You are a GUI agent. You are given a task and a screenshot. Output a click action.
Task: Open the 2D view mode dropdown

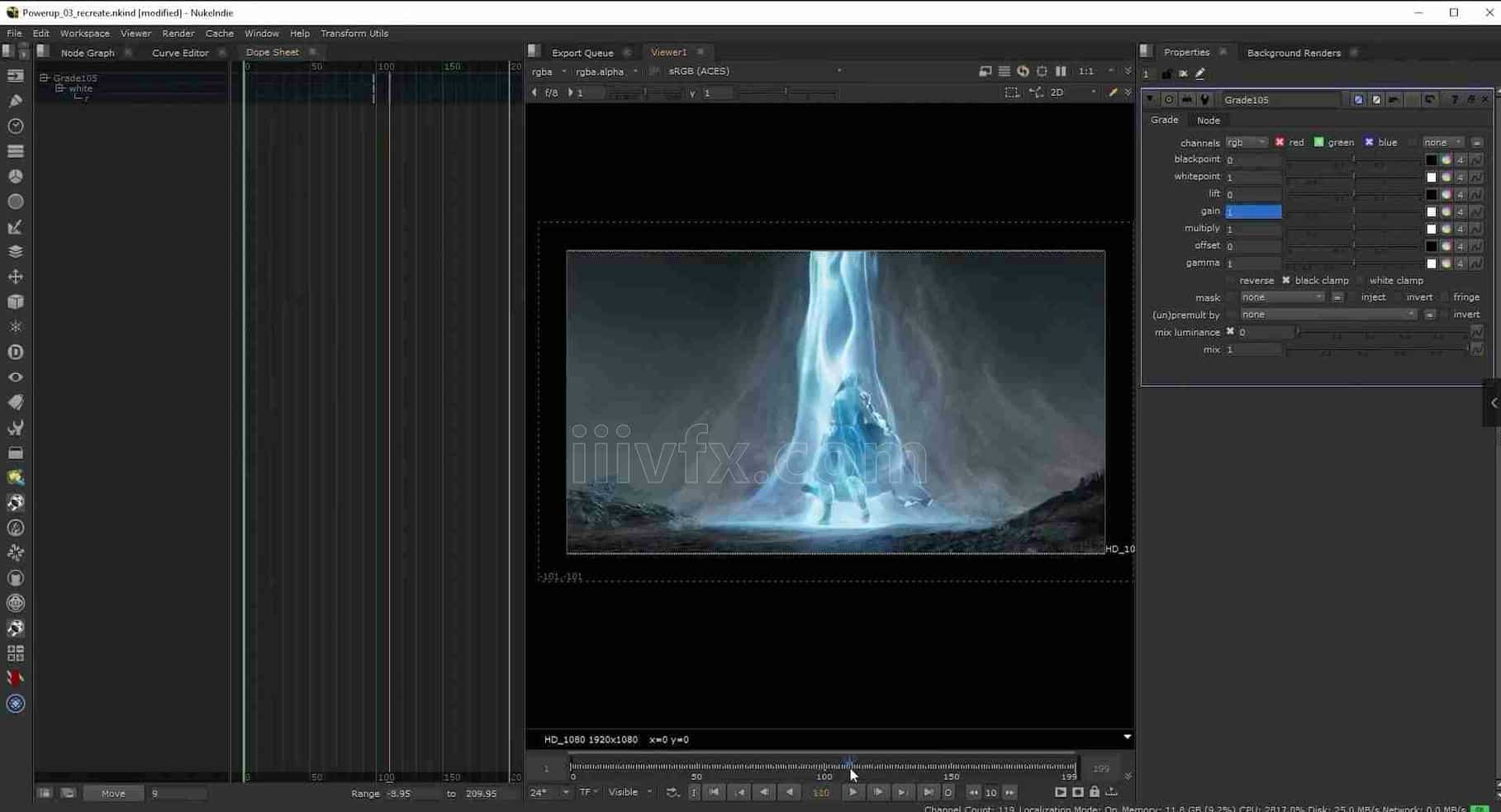[1072, 93]
